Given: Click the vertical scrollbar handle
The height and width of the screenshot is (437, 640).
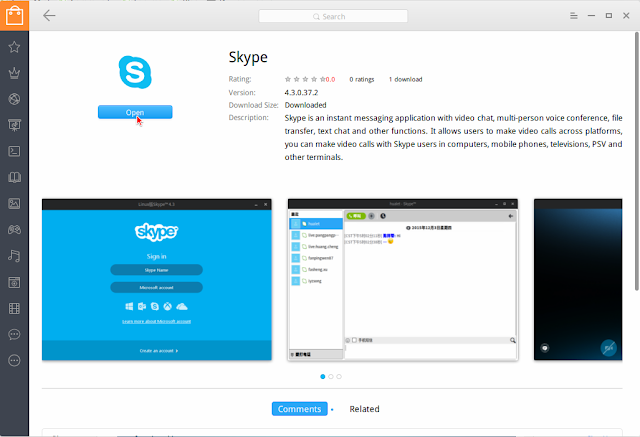Looking at the screenshot, I should pyautogui.click(x=637, y=161).
